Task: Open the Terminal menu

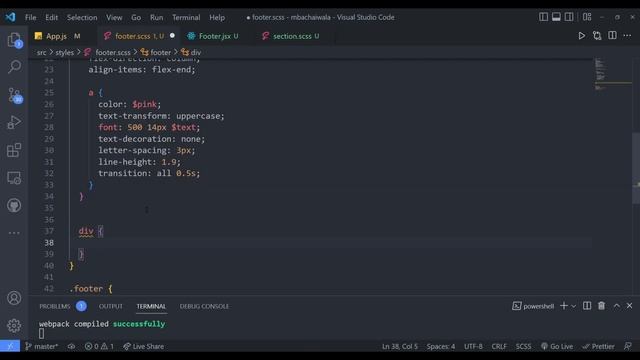Action: pos(186,18)
